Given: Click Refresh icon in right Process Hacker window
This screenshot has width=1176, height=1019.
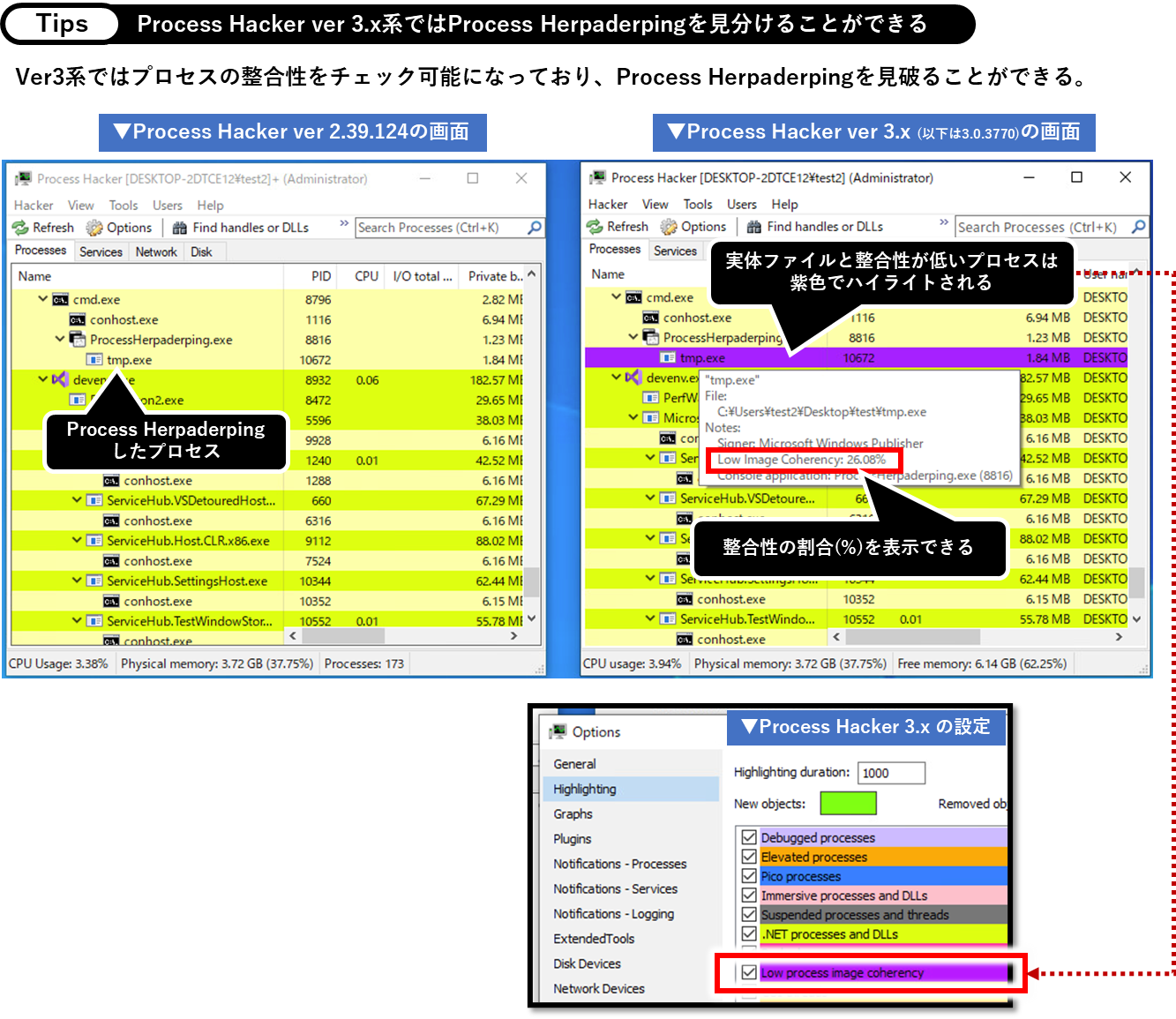Looking at the screenshot, I should (595, 227).
